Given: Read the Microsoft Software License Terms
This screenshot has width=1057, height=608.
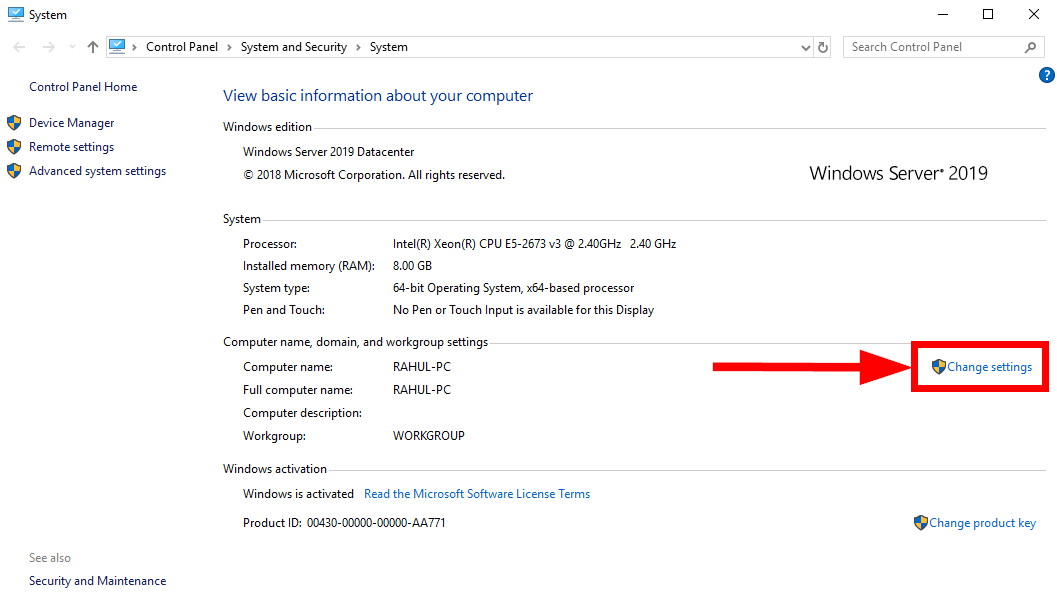Looking at the screenshot, I should pyautogui.click(x=477, y=493).
